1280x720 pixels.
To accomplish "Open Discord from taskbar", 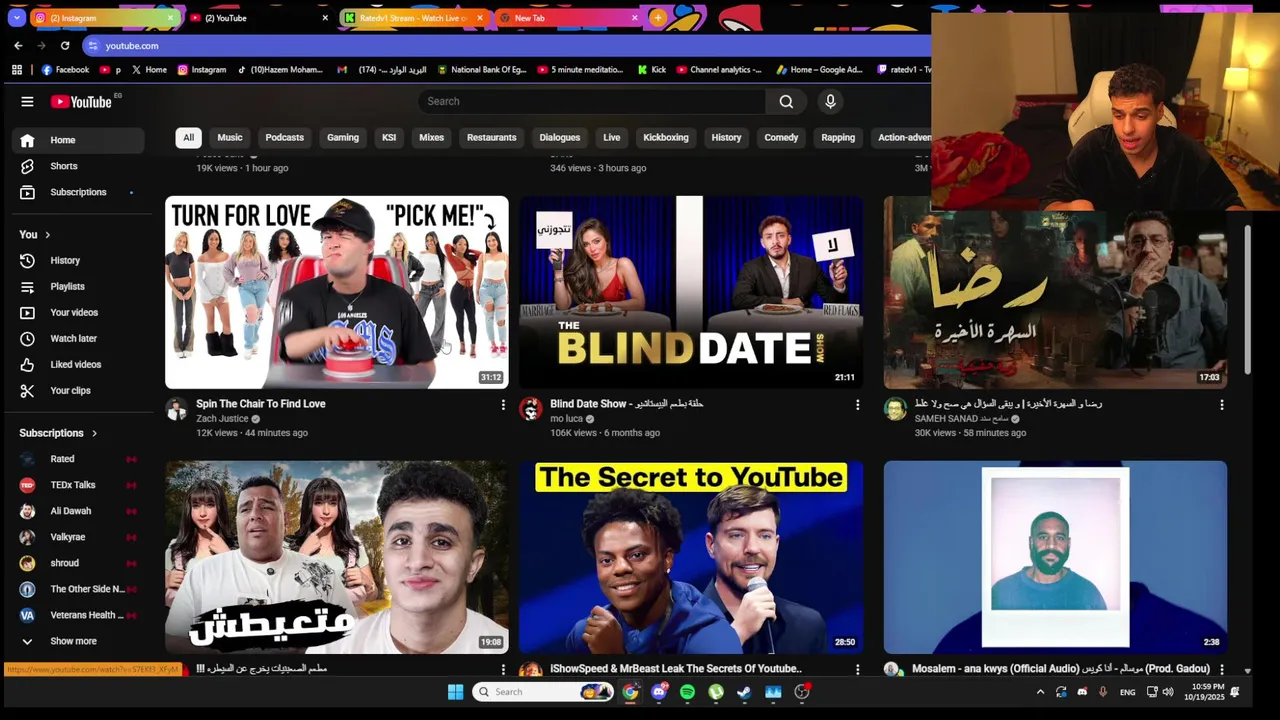I will (x=659, y=692).
